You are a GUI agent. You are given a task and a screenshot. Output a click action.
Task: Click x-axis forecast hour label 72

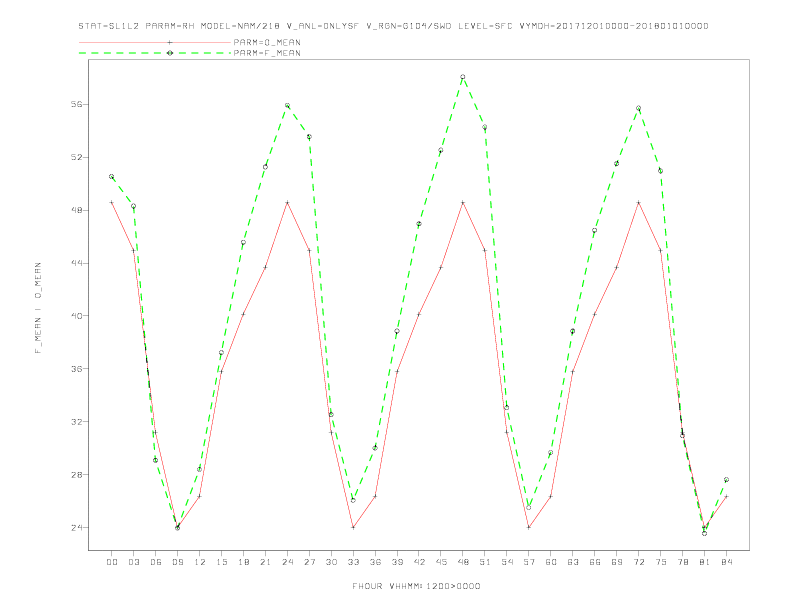coord(639,562)
